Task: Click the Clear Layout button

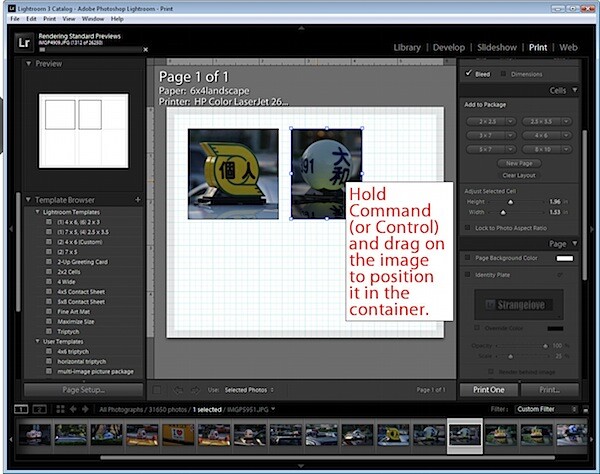Action: point(518,175)
